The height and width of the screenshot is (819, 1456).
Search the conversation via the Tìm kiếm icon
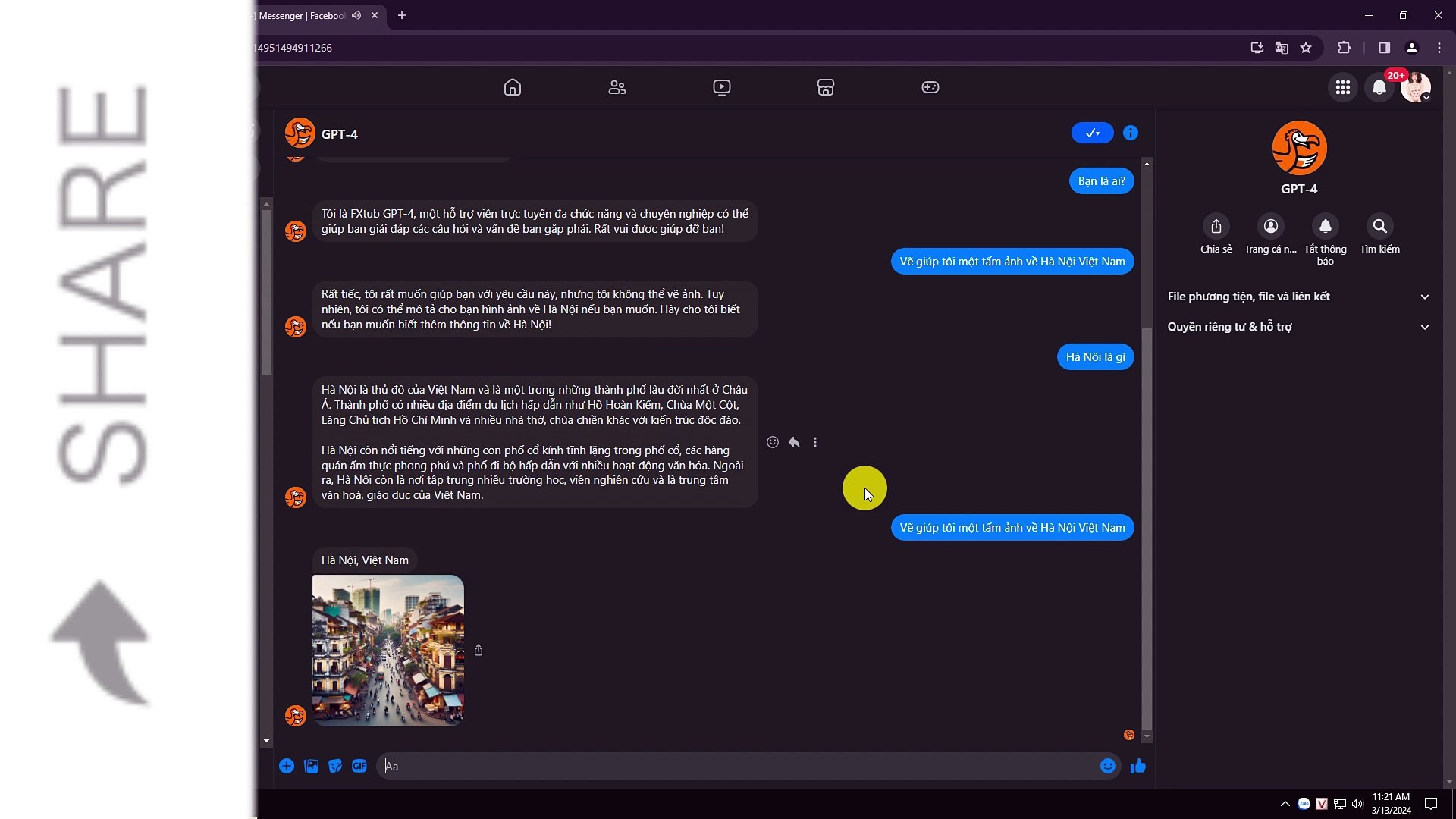coord(1379,226)
